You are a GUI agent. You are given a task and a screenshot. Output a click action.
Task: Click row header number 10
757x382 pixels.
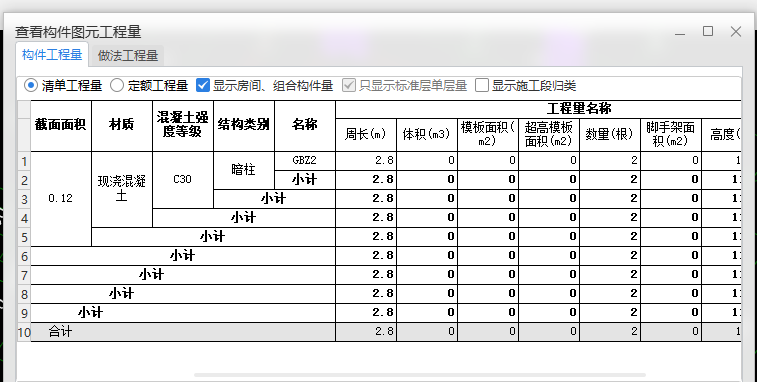click(x=24, y=332)
